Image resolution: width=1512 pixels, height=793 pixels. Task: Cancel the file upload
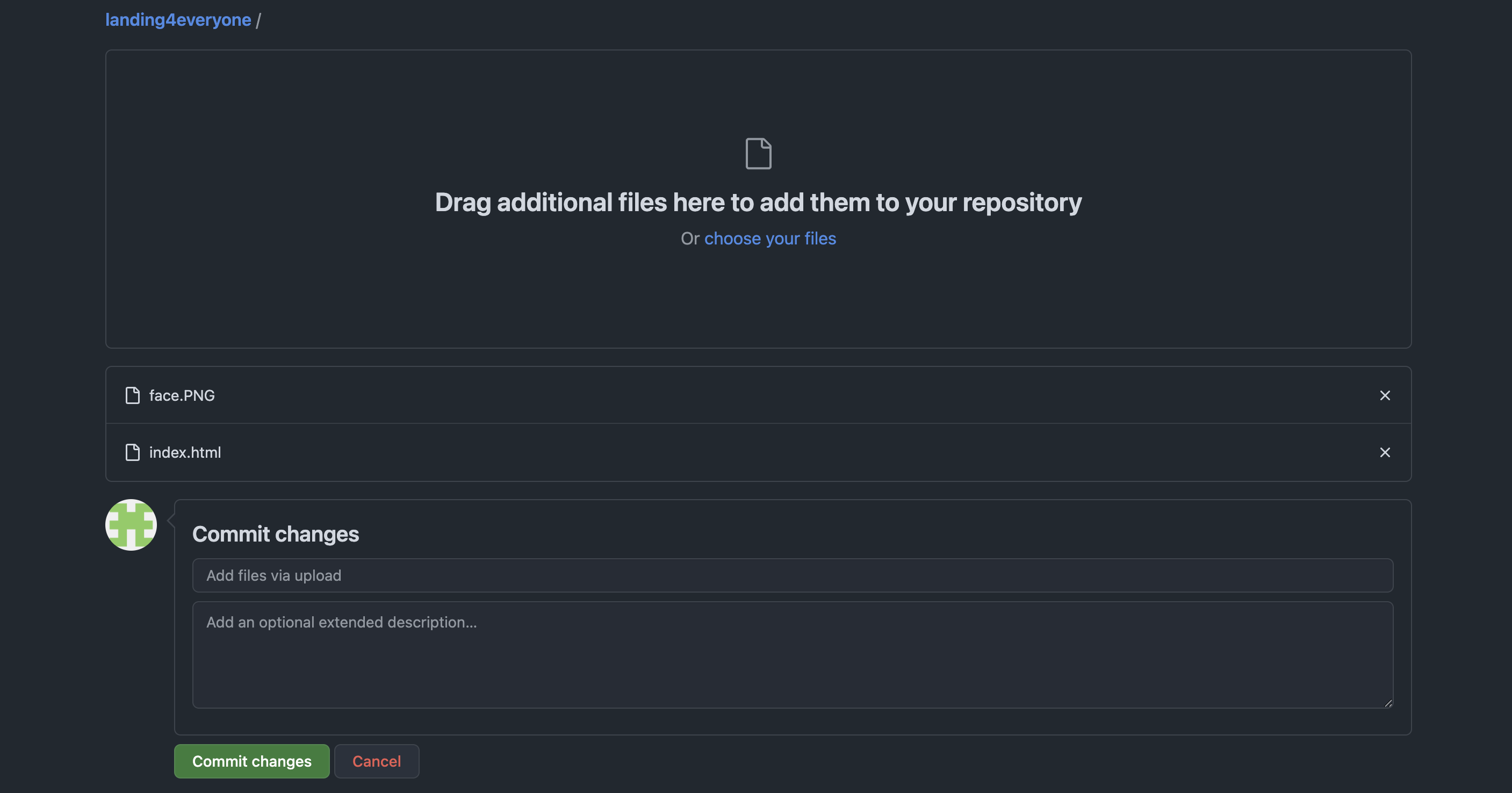(x=376, y=761)
